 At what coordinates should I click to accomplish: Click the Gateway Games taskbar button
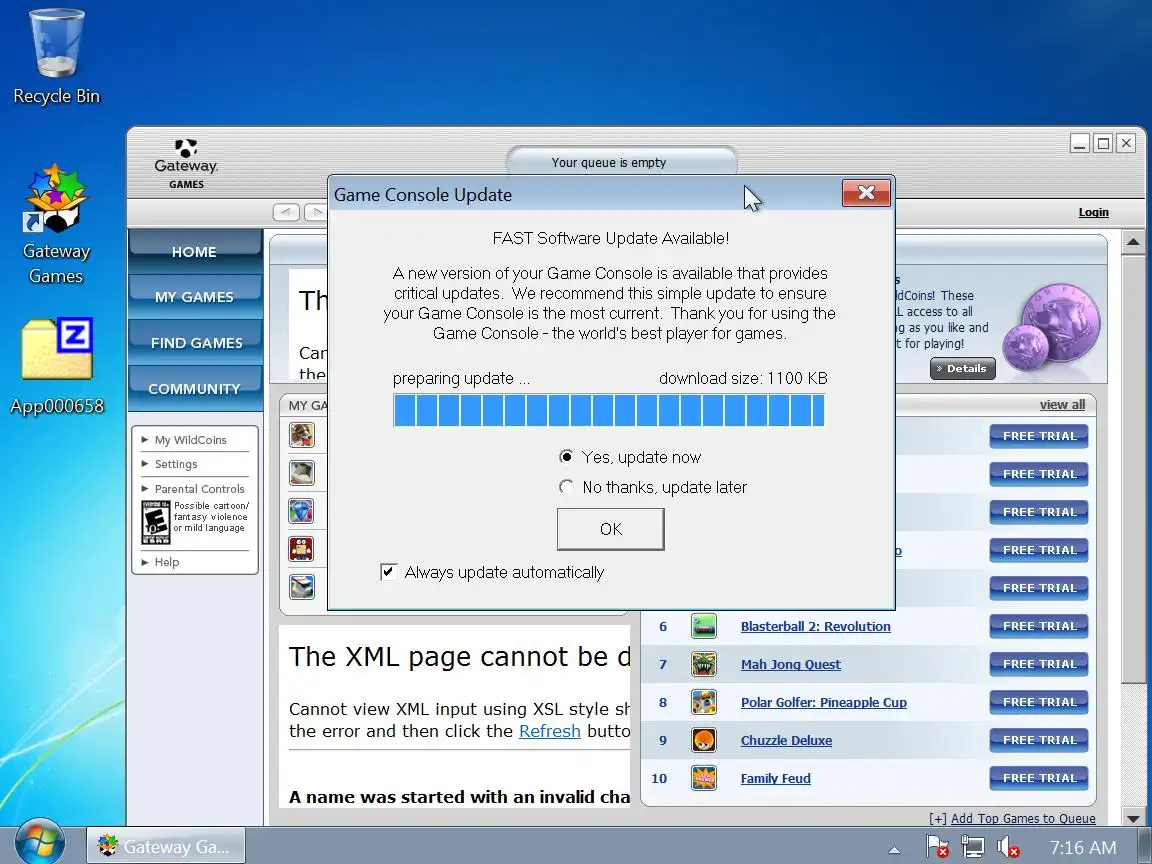(166, 846)
